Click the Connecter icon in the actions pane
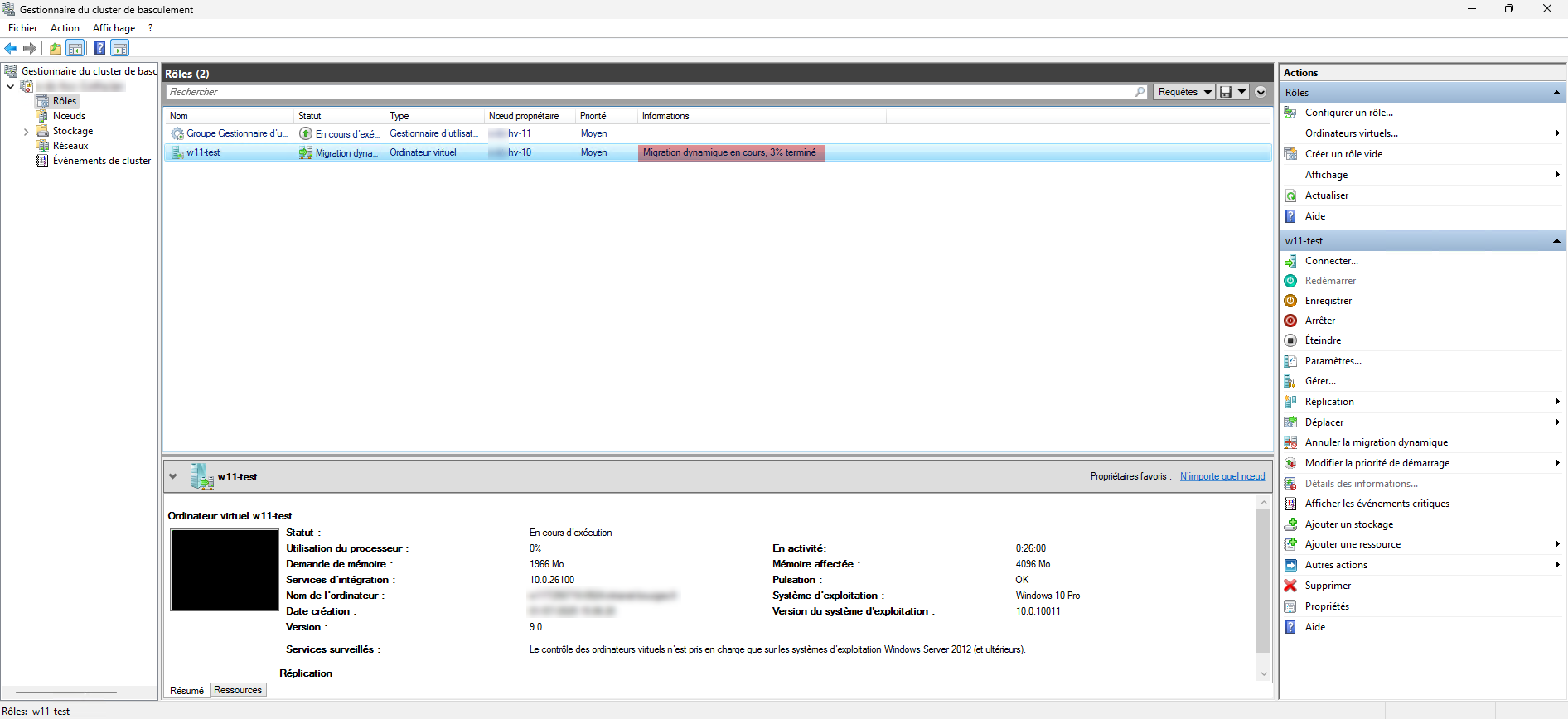The image size is (1568, 719). click(1290, 261)
